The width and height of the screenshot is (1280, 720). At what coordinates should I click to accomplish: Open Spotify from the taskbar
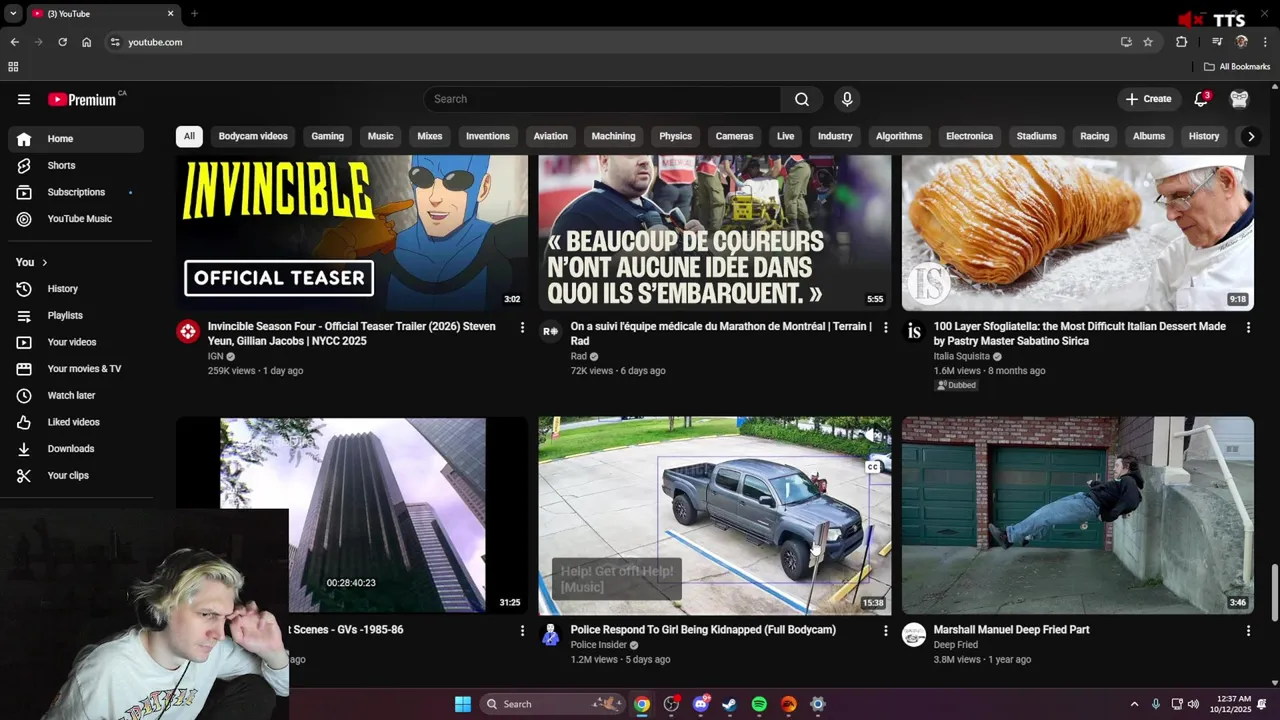[x=759, y=704]
